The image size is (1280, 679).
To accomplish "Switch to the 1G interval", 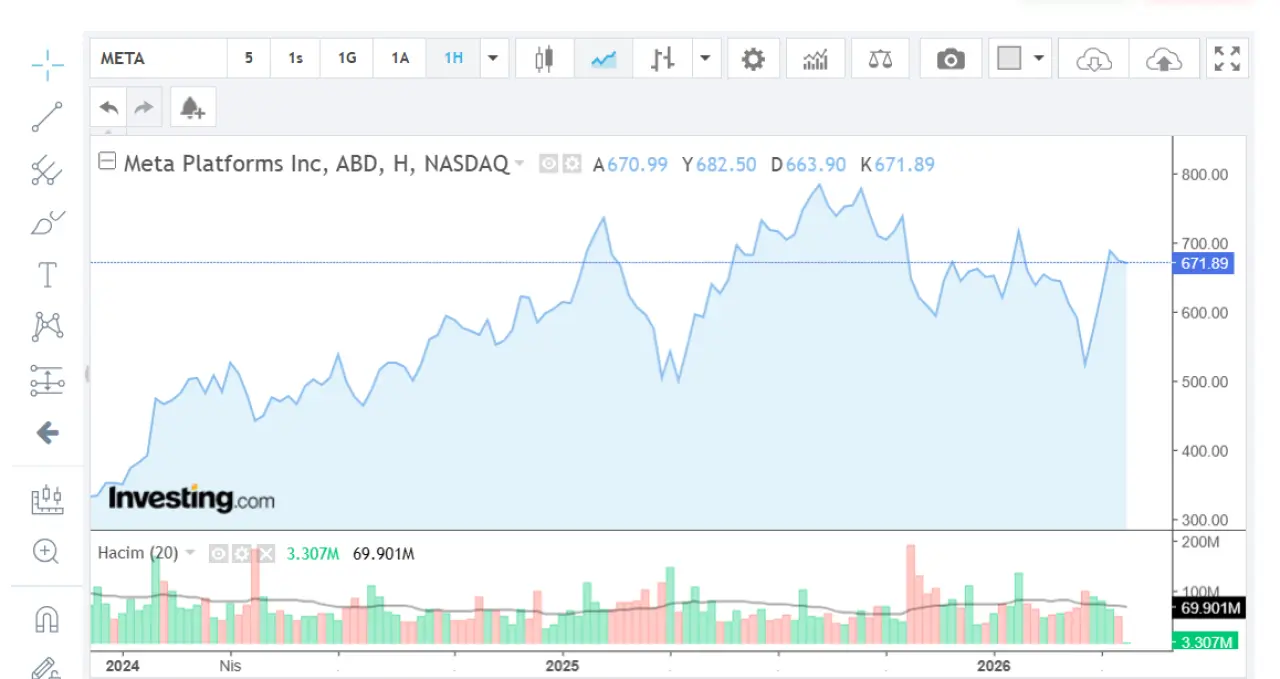I will click(347, 59).
